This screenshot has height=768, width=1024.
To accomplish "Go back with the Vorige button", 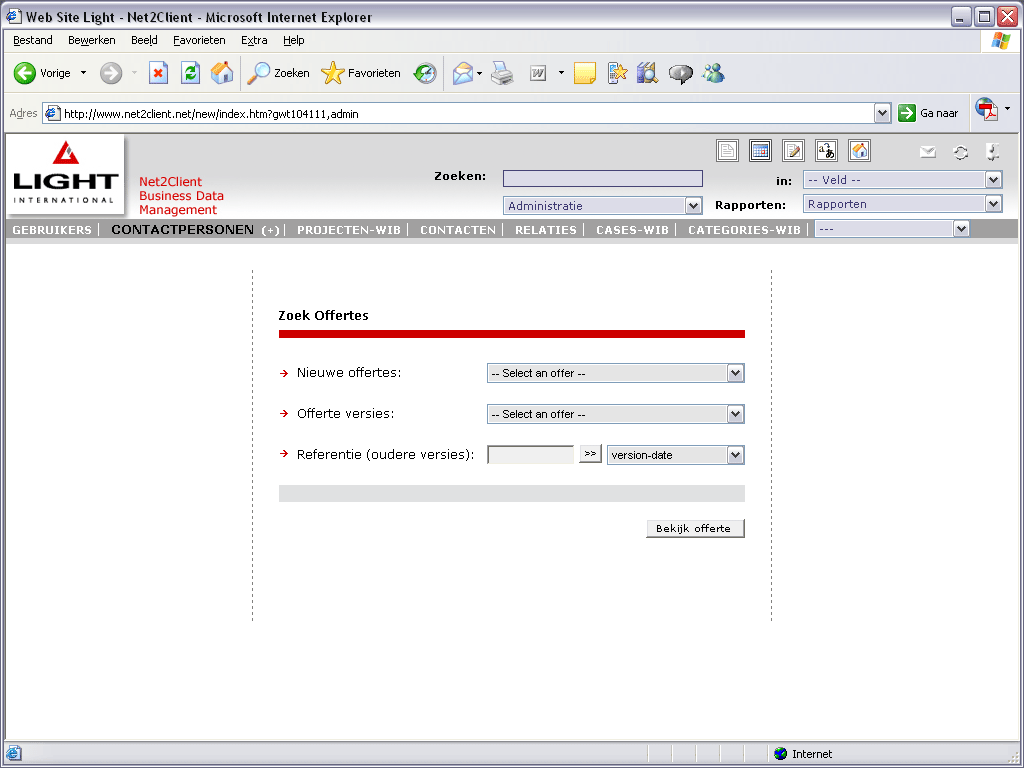I will (x=42, y=73).
